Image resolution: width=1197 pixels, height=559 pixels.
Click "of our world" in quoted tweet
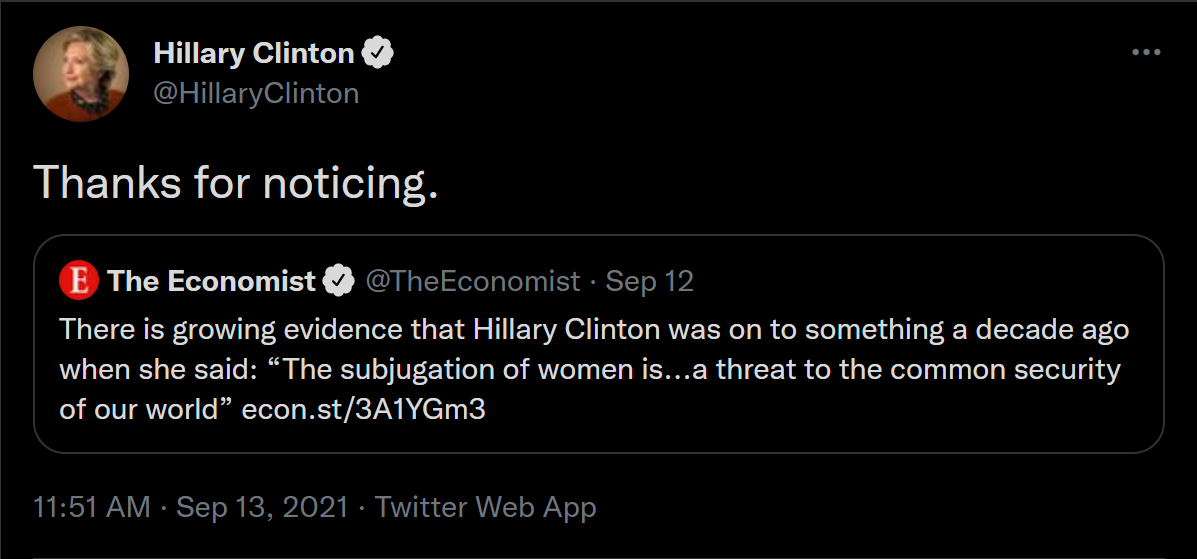click(x=139, y=411)
